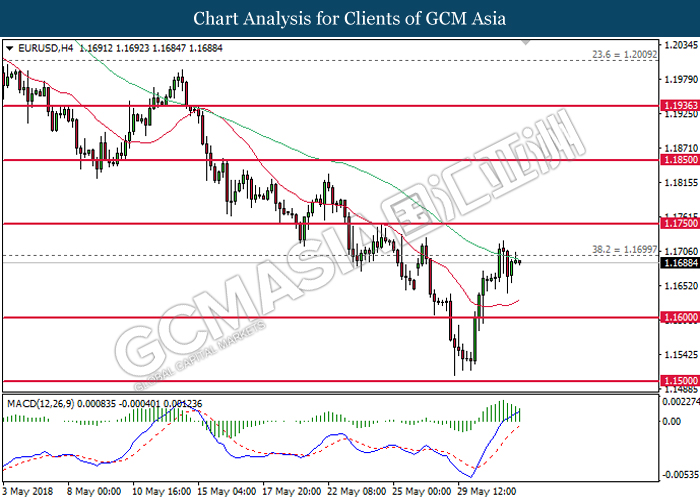Click the 1.16000 red level tag
Viewport: 700px width, 500px height.
click(680, 317)
